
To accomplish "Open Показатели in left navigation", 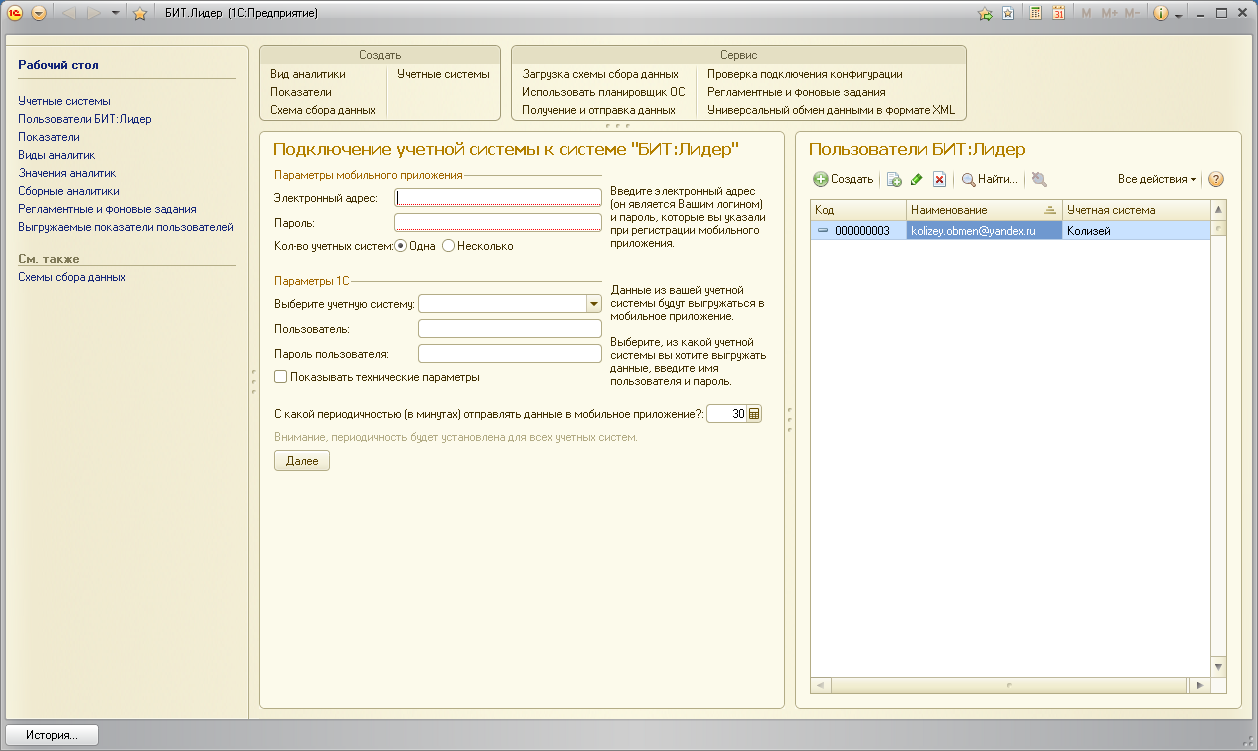I will 49,137.
